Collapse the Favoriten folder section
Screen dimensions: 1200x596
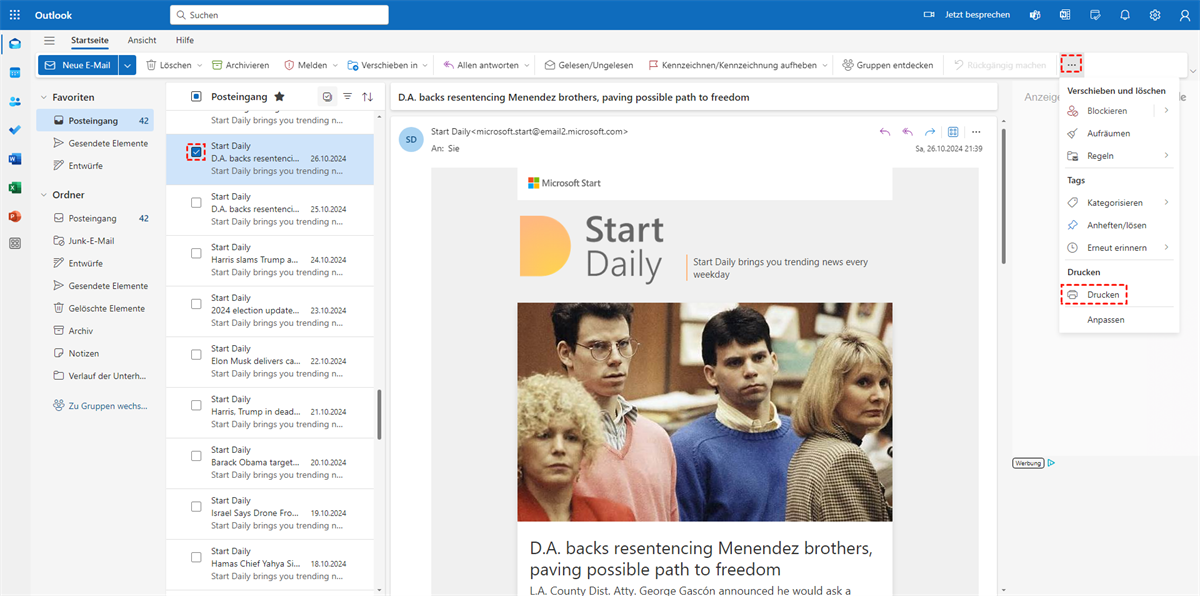(x=43, y=97)
